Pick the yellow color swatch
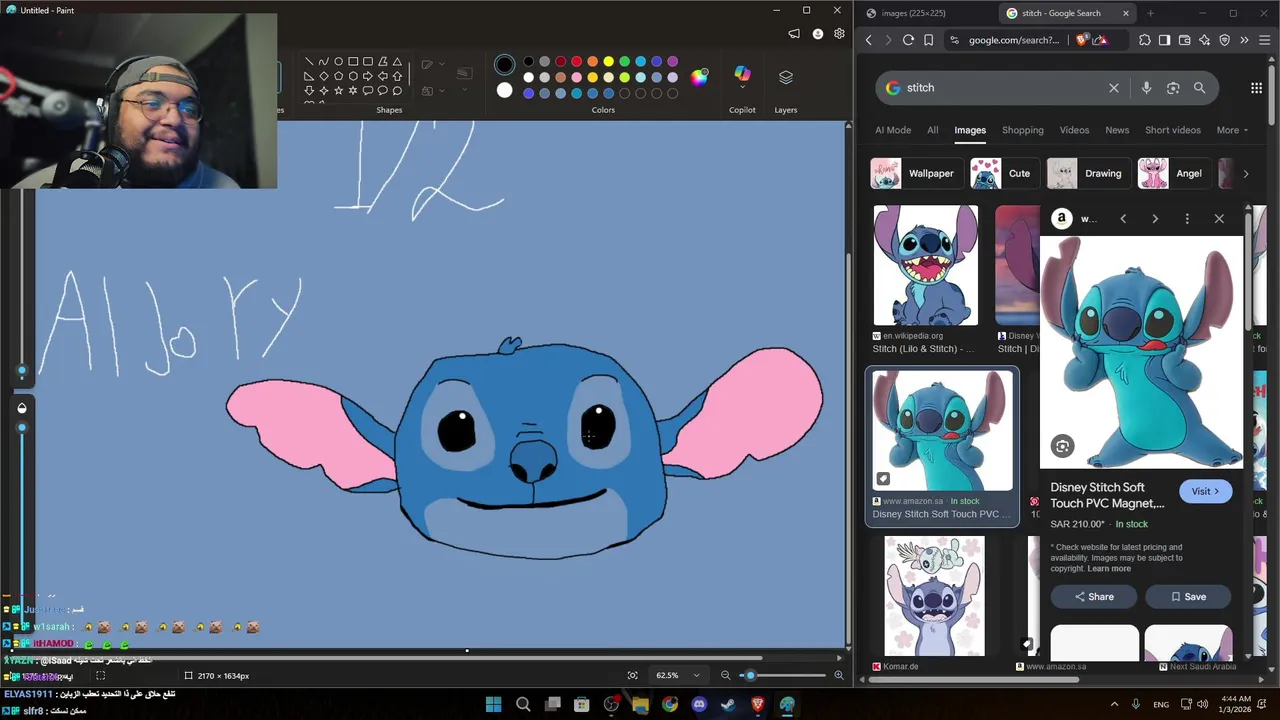 (x=608, y=62)
